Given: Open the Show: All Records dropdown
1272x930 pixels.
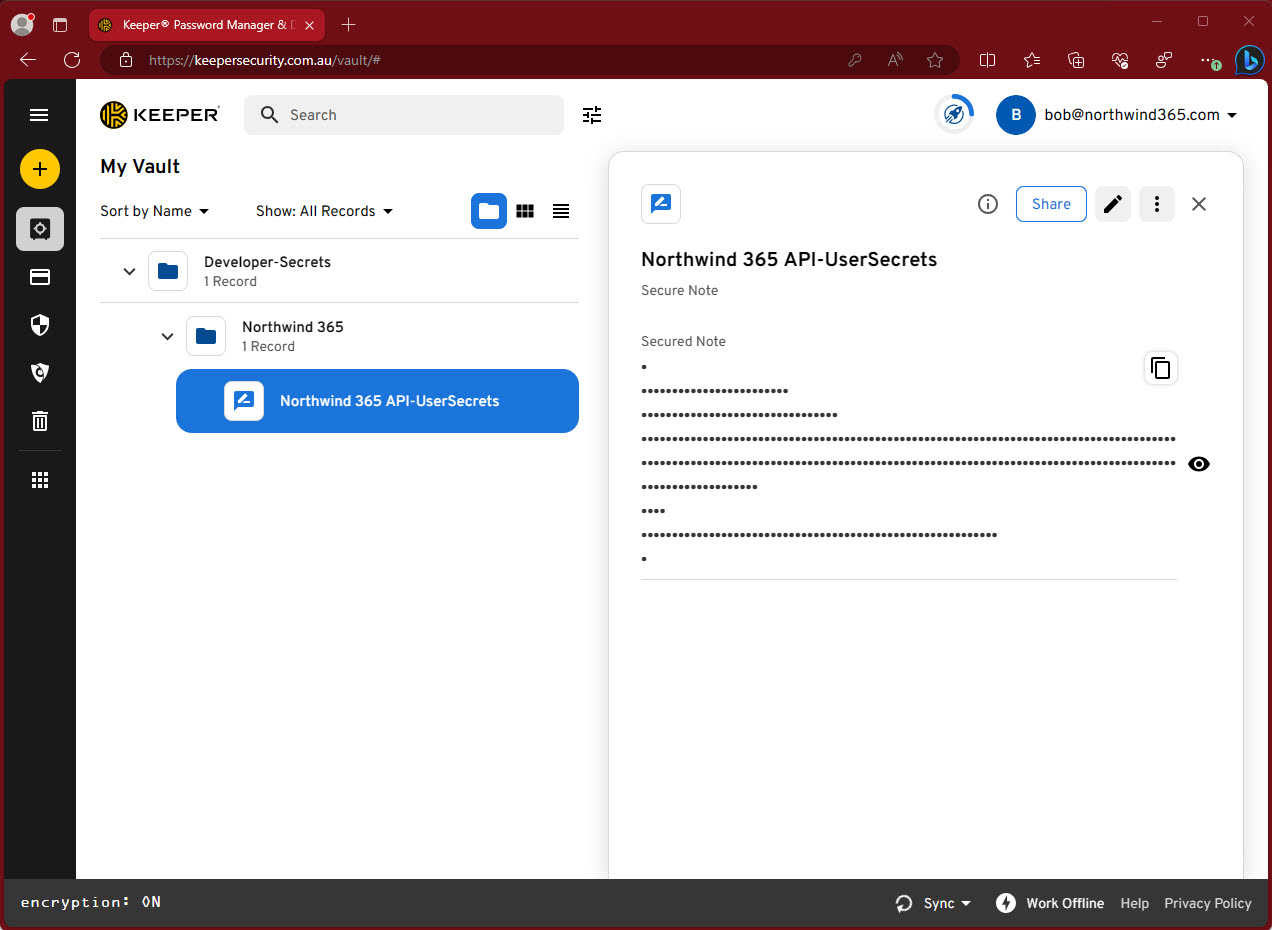Looking at the screenshot, I should 324,211.
